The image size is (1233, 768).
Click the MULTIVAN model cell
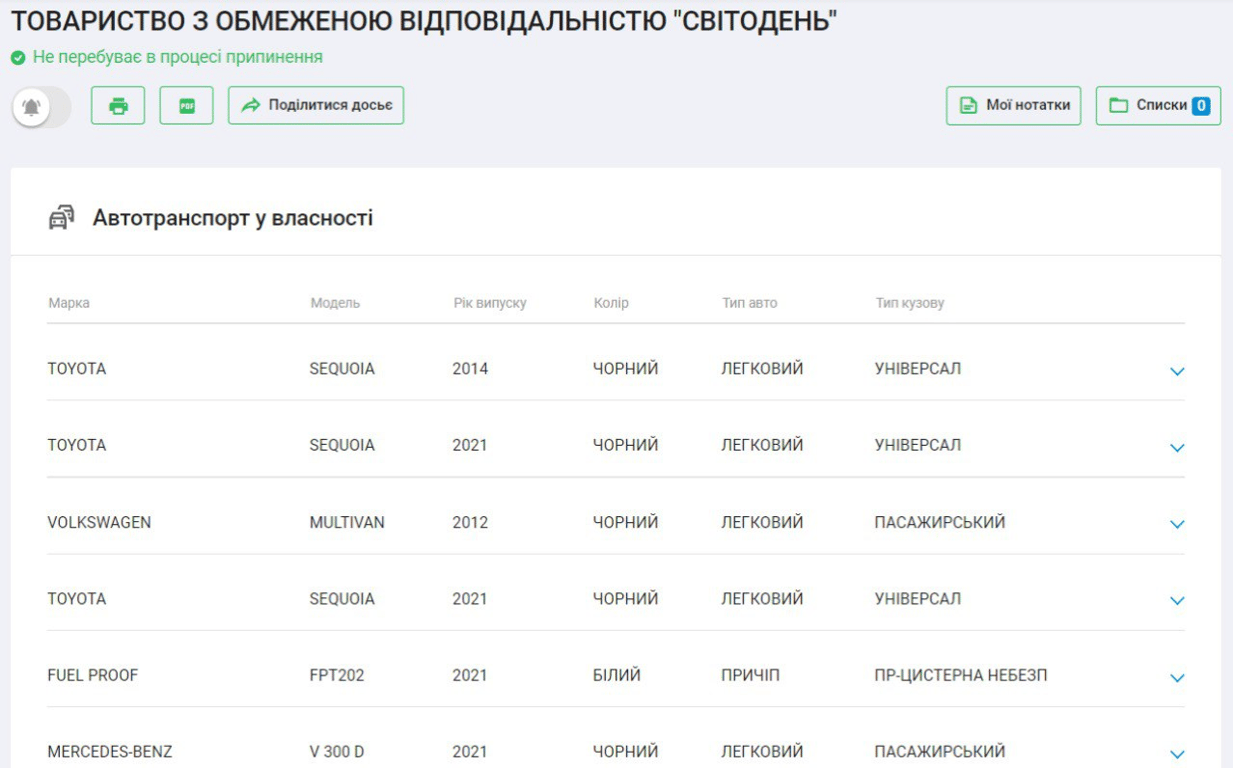347,522
